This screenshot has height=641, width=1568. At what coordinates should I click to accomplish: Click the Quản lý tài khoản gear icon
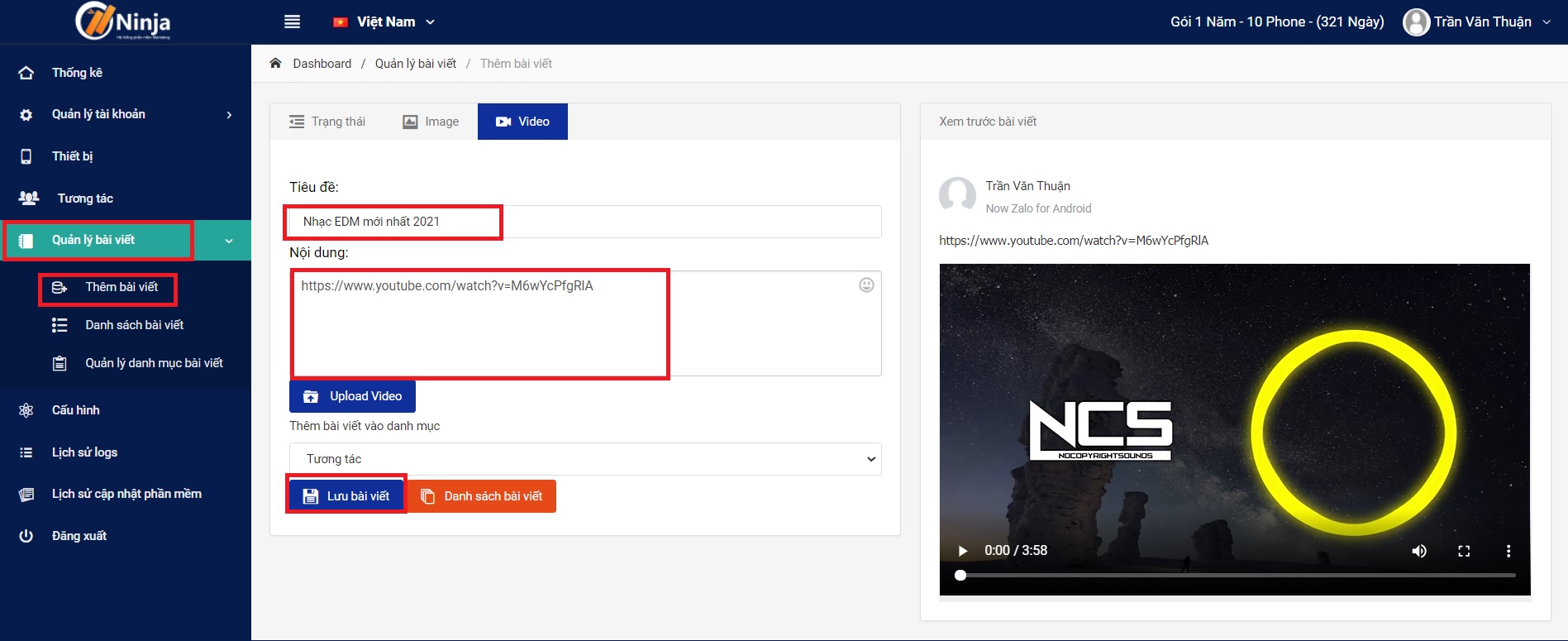pyautogui.click(x=26, y=115)
